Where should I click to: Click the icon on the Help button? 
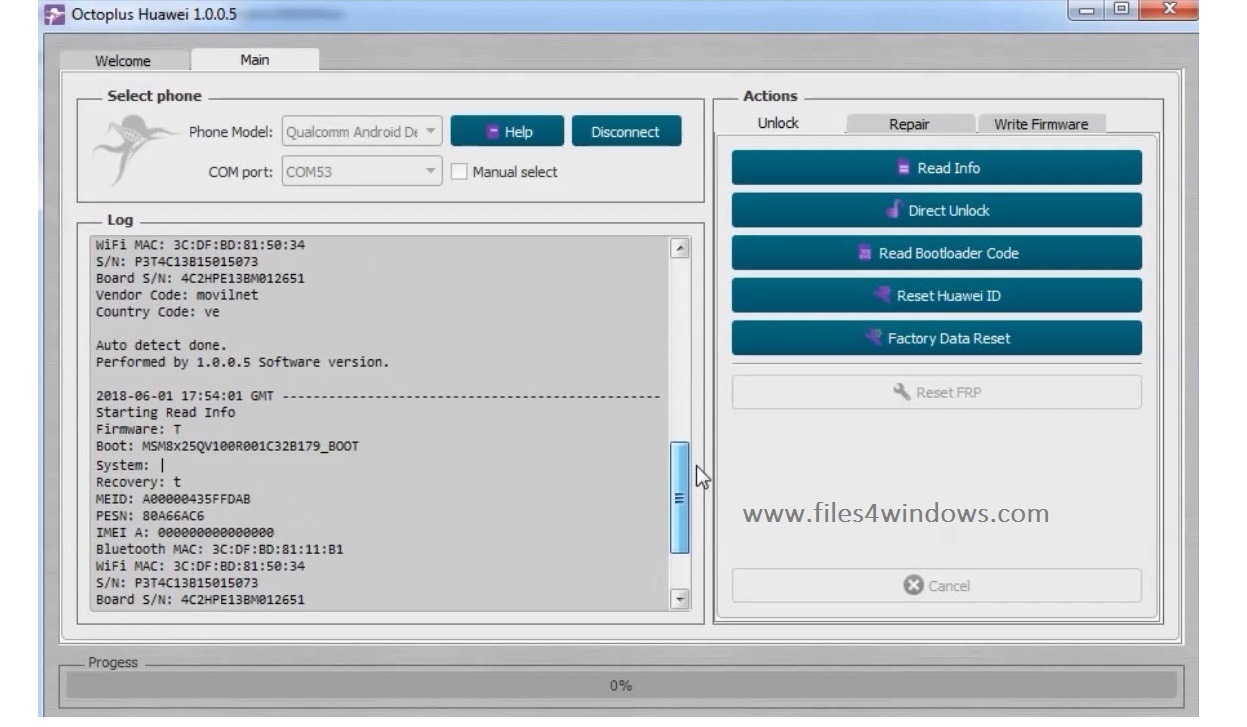click(492, 132)
